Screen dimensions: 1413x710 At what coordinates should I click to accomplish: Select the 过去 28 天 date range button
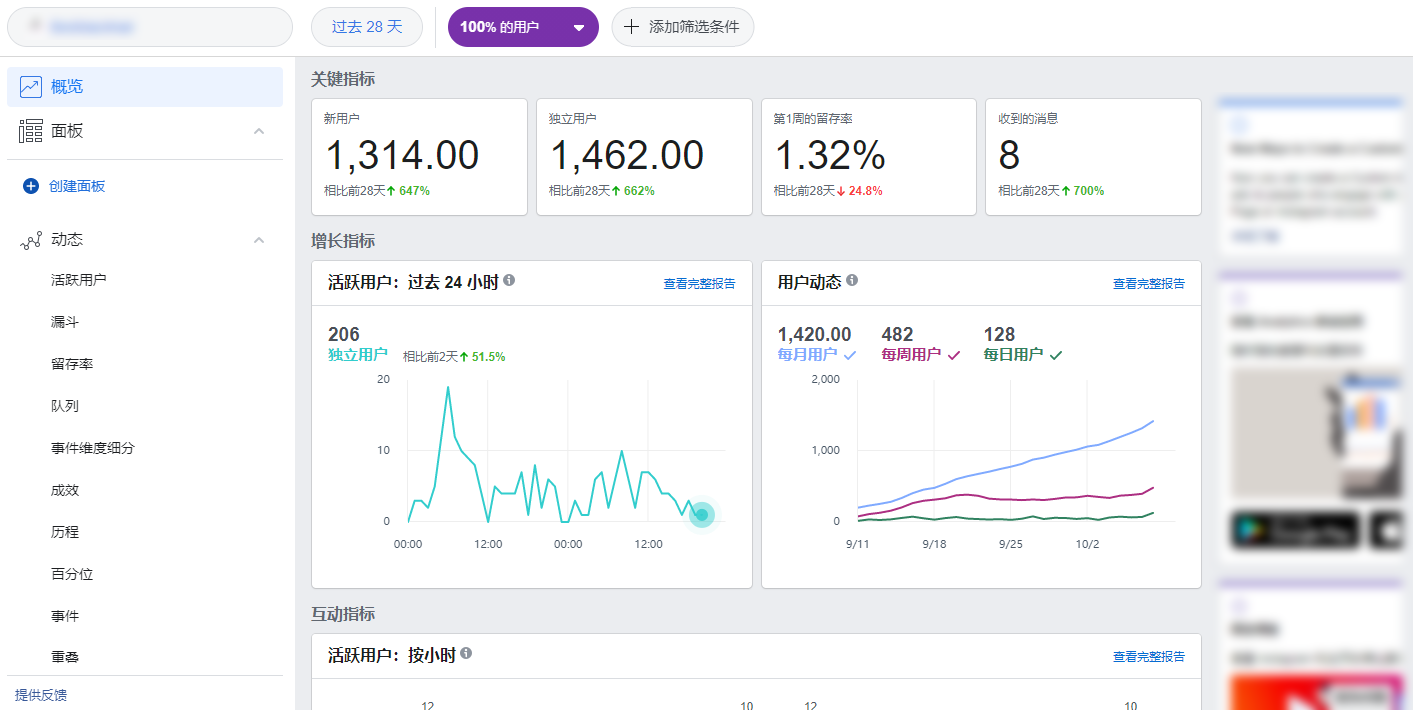(367, 27)
